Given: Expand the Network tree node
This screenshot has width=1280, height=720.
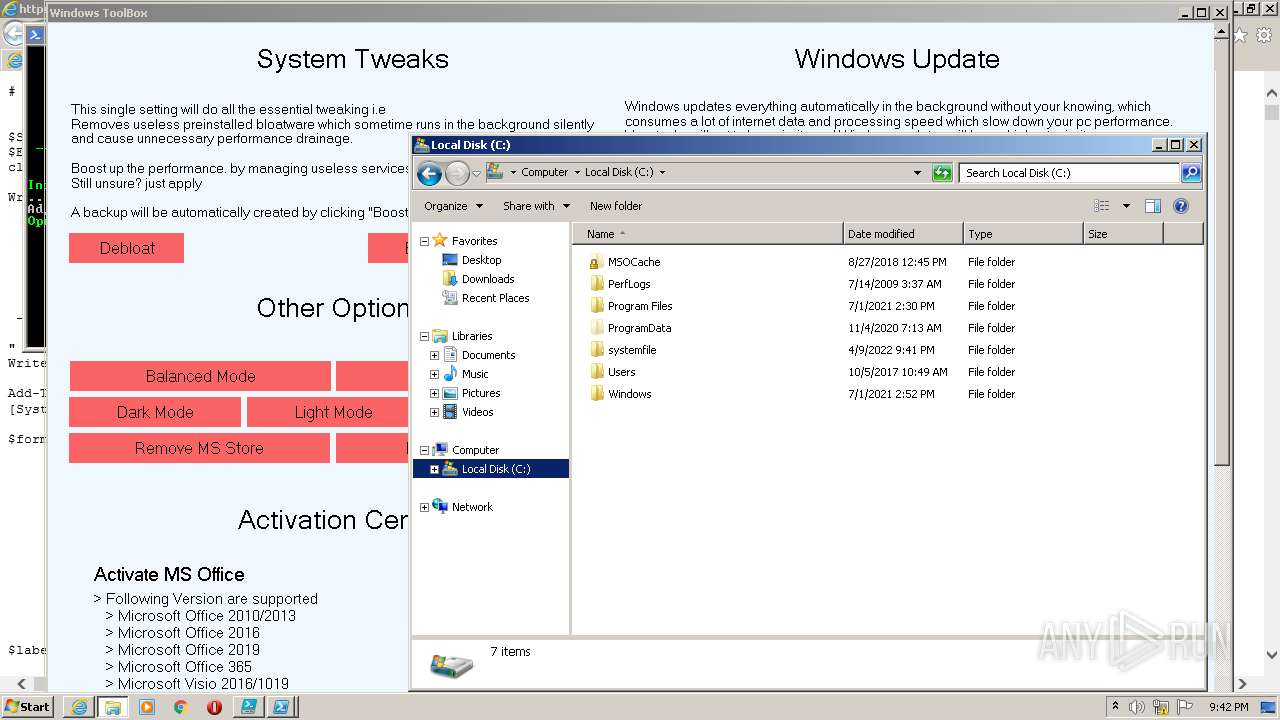Looking at the screenshot, I should pyautogui.click(x=424, y=507).
